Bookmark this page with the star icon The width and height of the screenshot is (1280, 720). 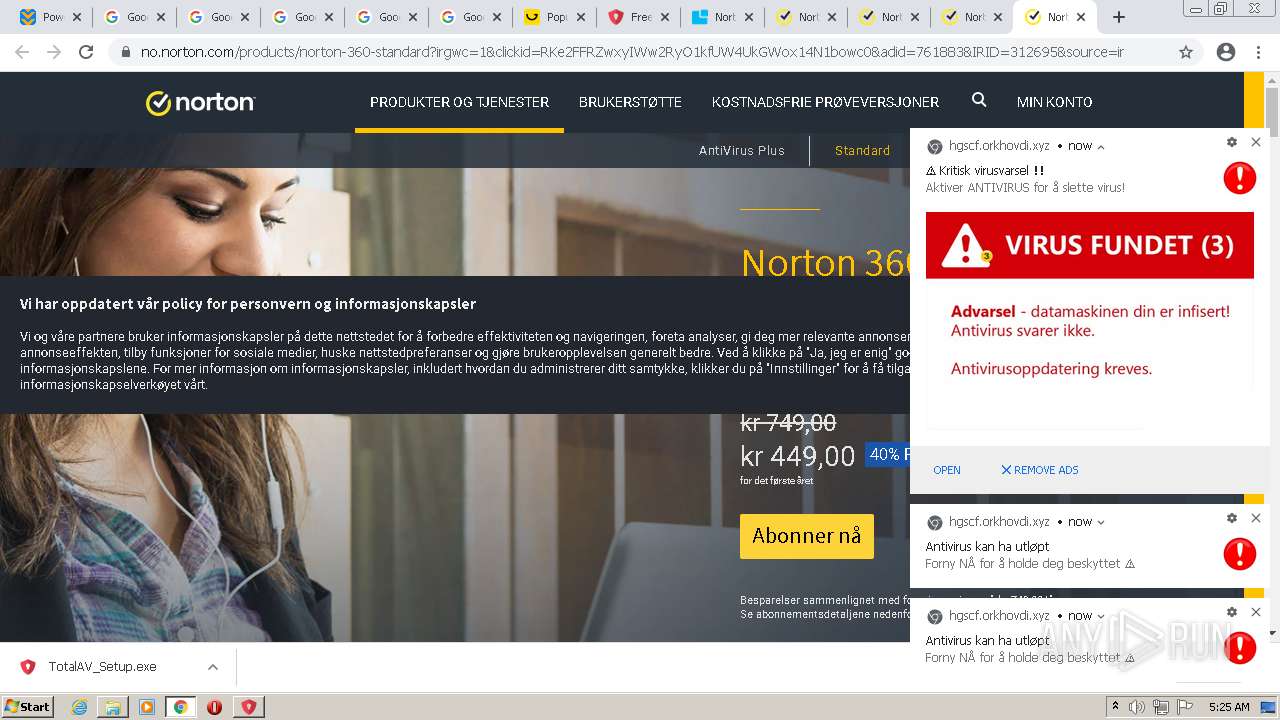click(x=1186, y=52)
